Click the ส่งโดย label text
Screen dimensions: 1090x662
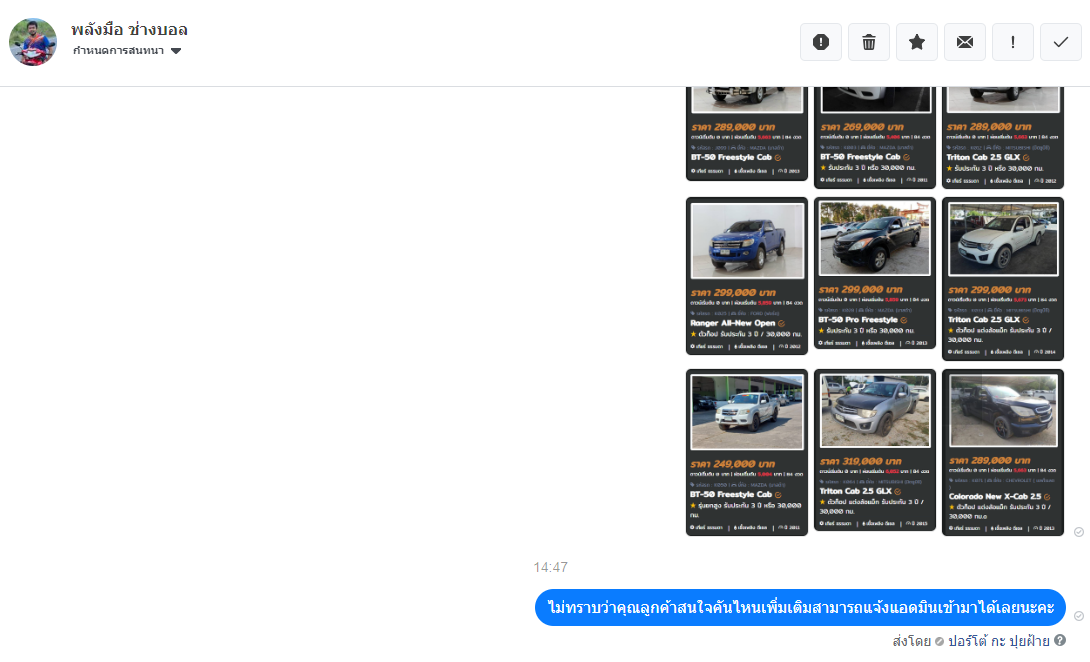[911, 641]
